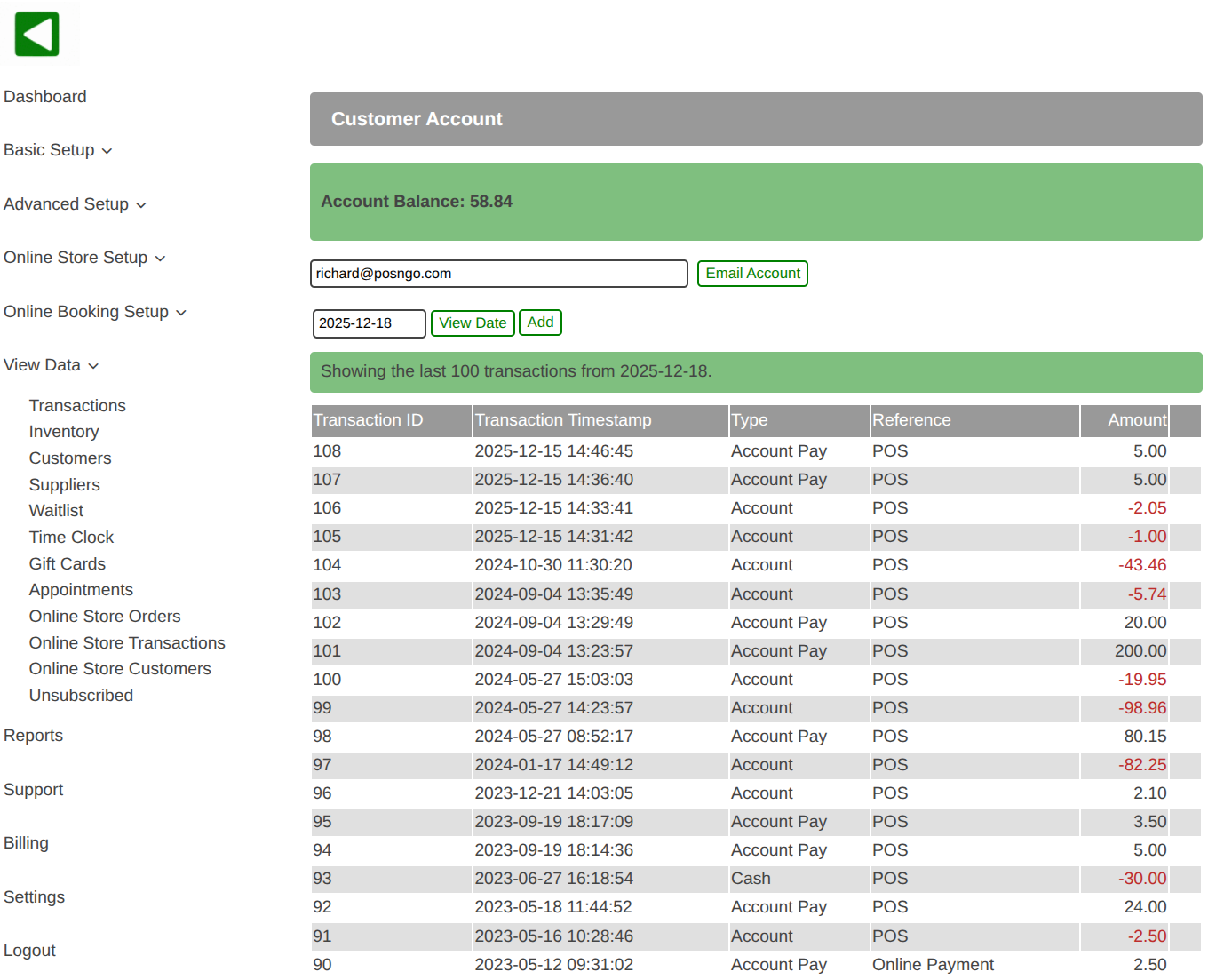The image size is (1216, 980).
Task: Collapse the View Data menu
Action: click(x=51, y=365)
